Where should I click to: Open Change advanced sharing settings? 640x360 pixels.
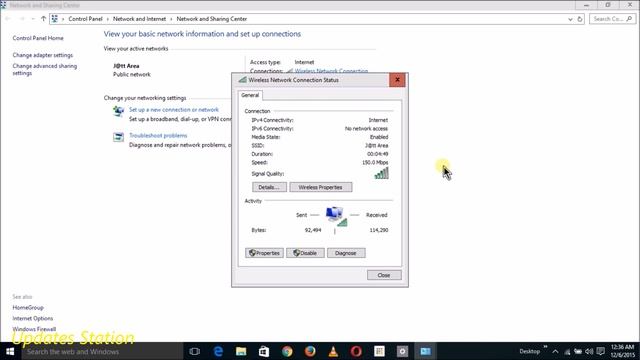click(x=44, y=69)
